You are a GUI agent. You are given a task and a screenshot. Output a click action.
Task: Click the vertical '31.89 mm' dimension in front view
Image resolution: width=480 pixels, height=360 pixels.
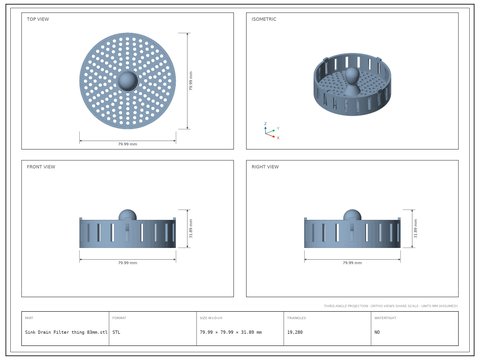click(191, 229)
